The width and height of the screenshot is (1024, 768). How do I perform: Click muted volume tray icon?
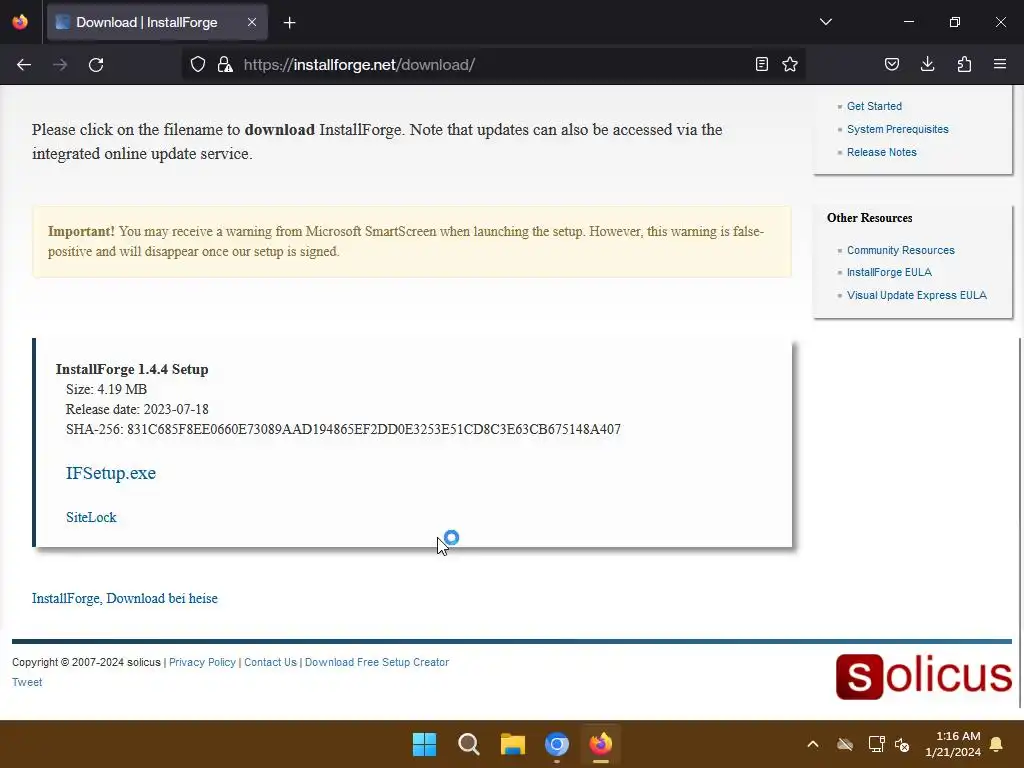coord(902,744)
